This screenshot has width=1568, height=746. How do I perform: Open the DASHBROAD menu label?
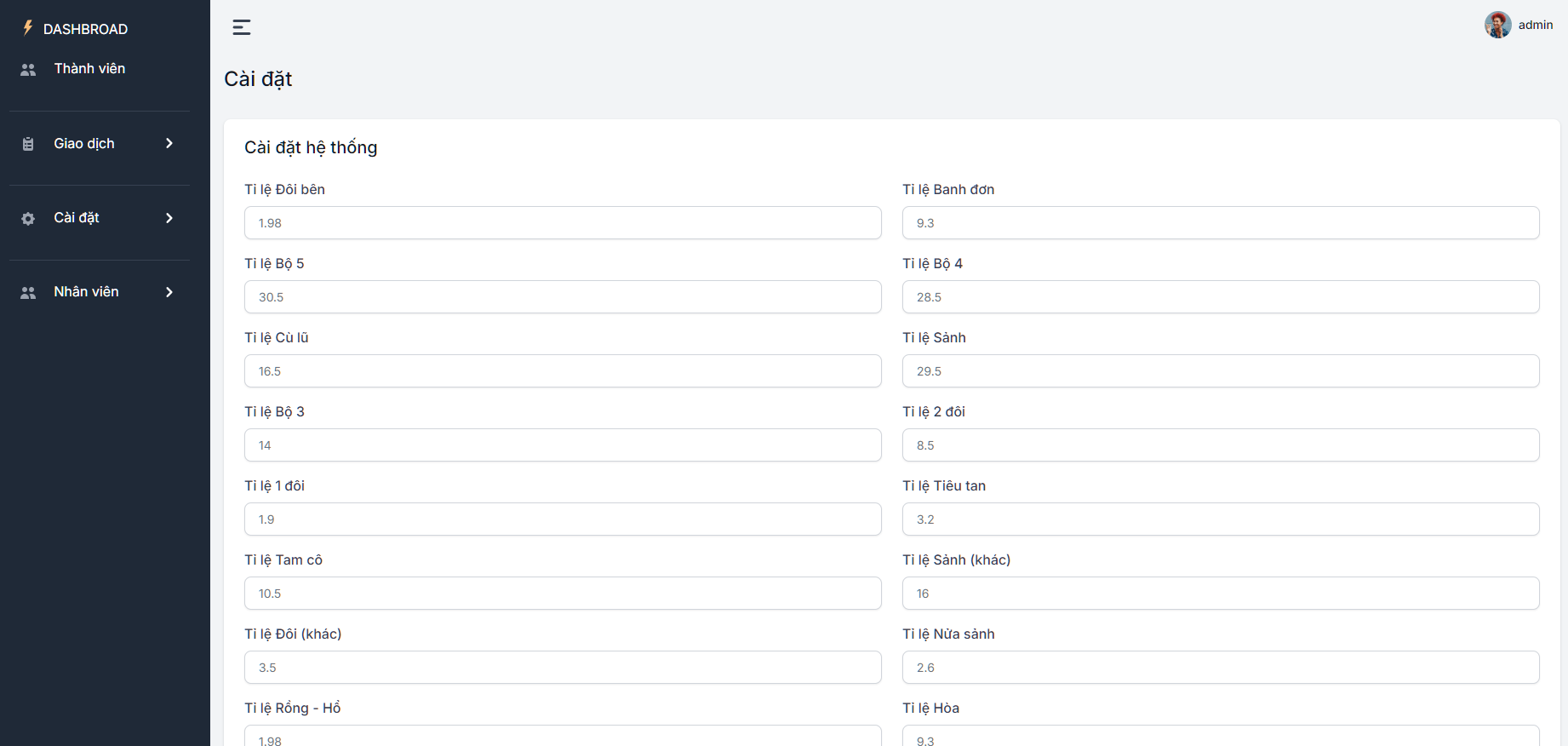pos(85,29)
